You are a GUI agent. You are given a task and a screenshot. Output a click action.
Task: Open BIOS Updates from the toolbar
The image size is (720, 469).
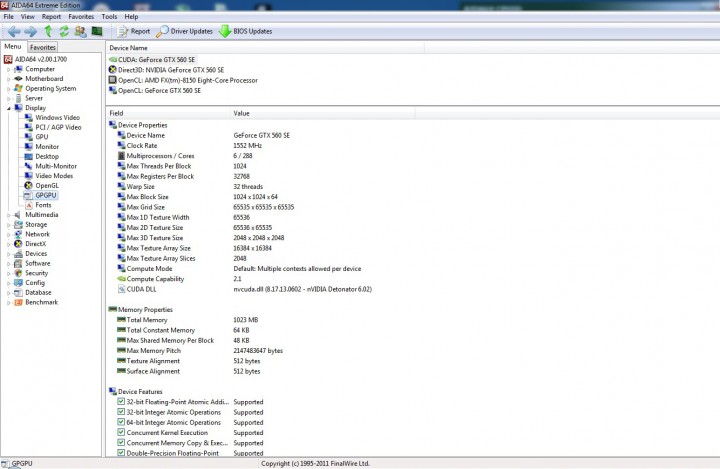pos(245,31)
